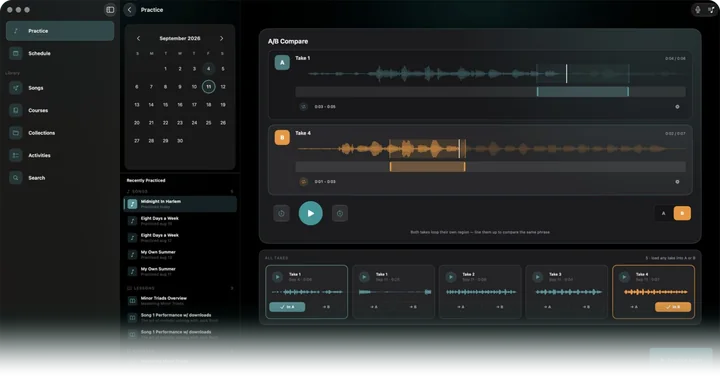
Task: Click the orange B badge on Take 4 slot
Action: pyautogui.click(x=282, y=137)
